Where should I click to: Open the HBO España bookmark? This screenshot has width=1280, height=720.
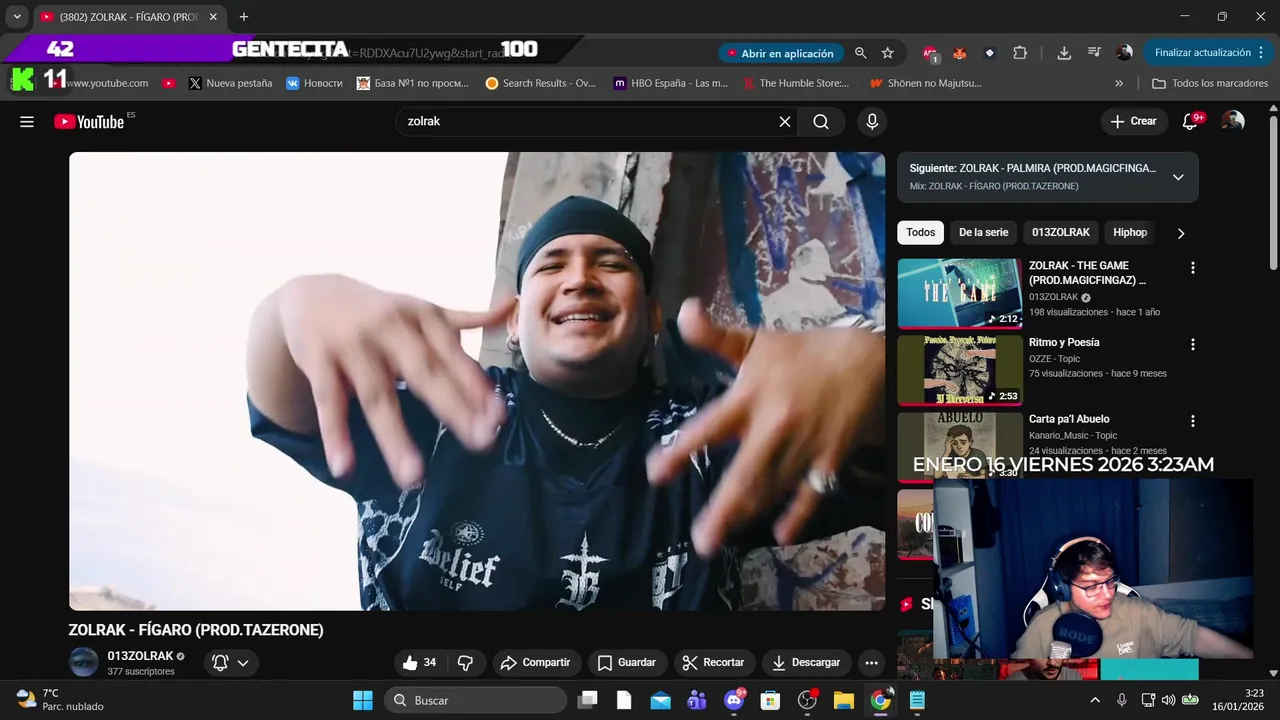tap(671, 83)
